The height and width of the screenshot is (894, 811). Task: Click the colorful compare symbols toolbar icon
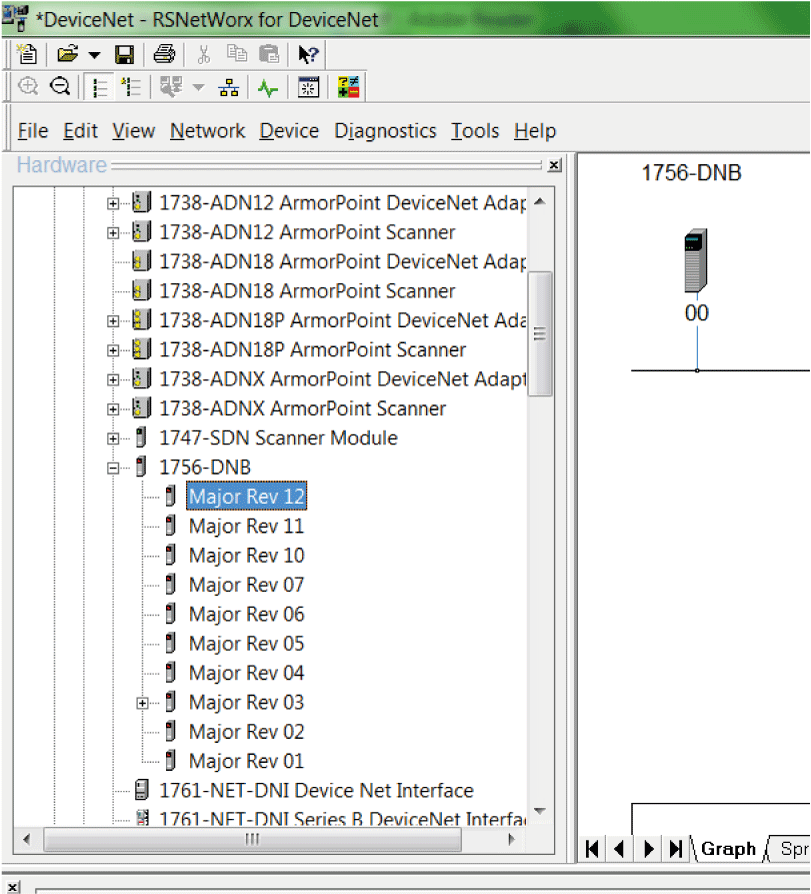348,87
